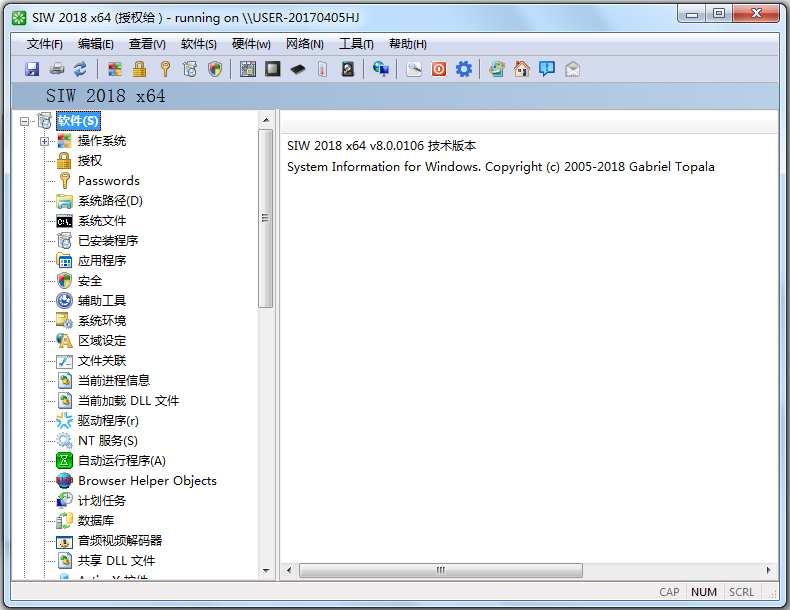Click the horizontal scrollbar in right pane
This screenshot has height=610, width=790.
(440, 570)
